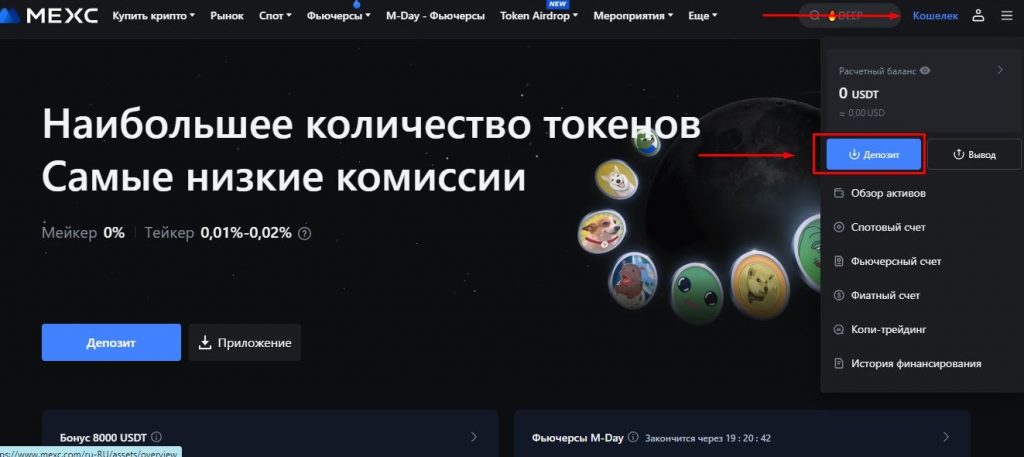Open the Кошелек wallet menu
Image resolution: width=1024 pixels, height=457 pixels.
935,15
